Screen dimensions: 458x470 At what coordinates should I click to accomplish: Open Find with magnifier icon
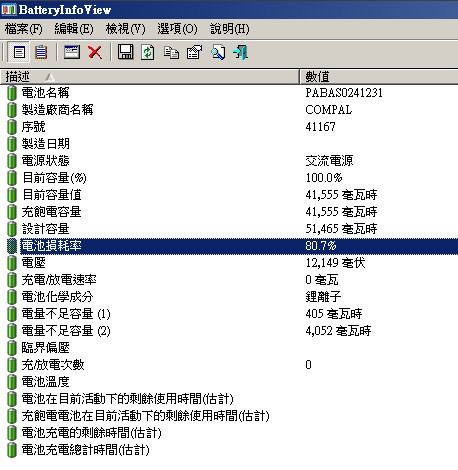coord(218,52)
